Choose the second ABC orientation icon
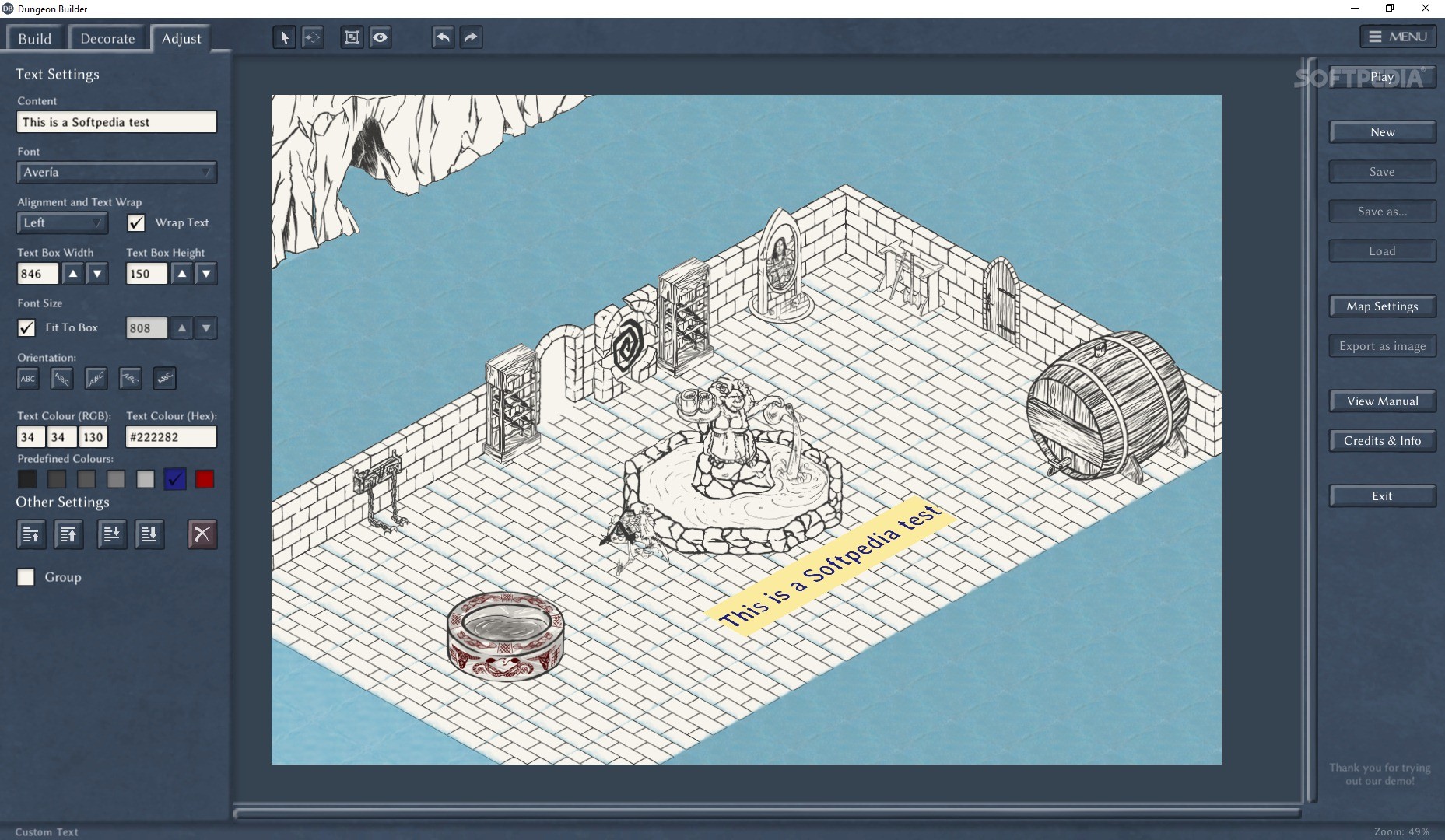1445x840 pixels. [x=62, y=379]
